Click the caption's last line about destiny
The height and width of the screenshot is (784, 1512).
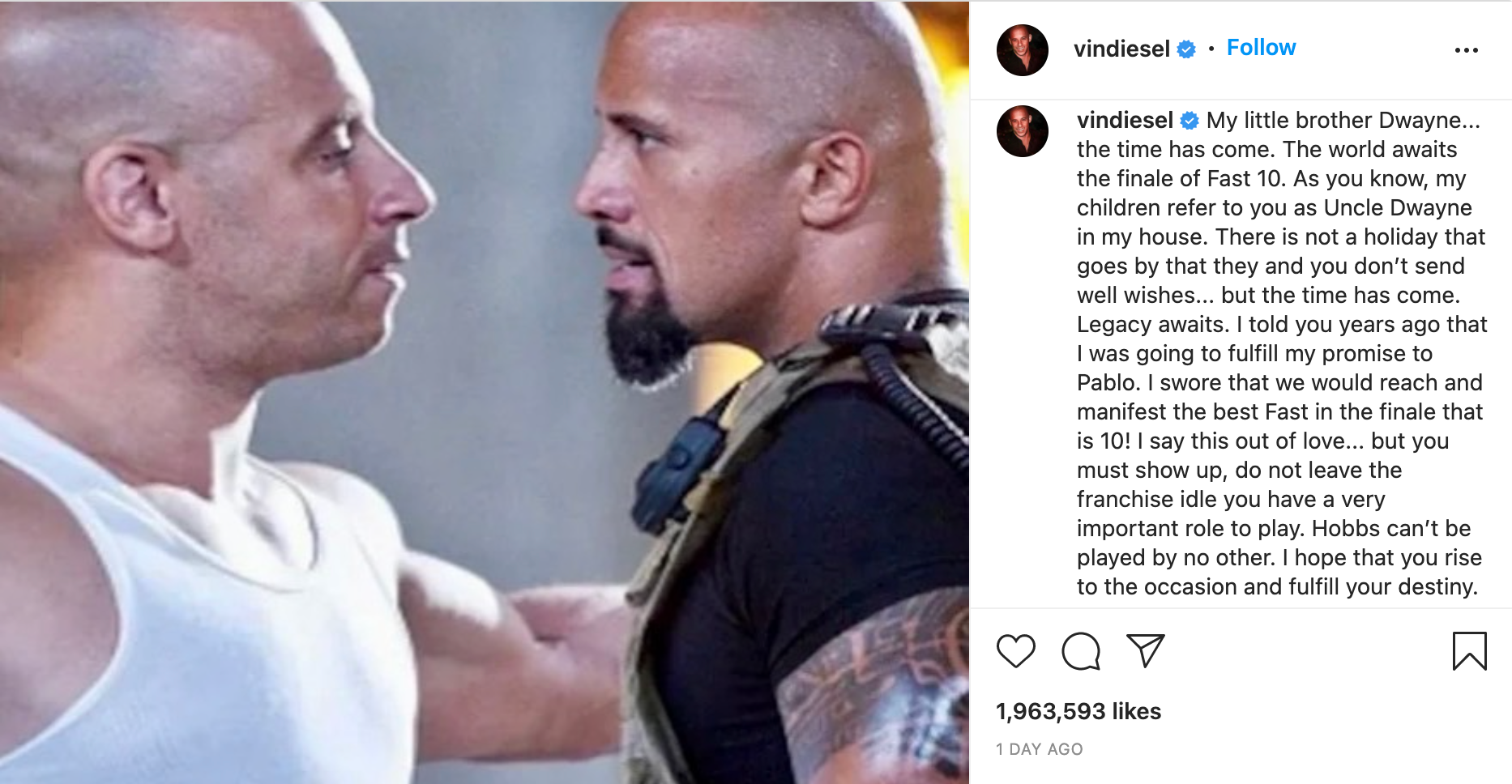pyautogui.click(x=1277, y=586)
